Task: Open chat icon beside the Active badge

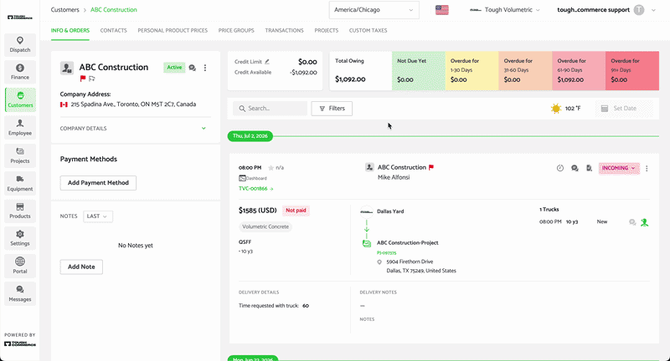Action: (192, 68)
